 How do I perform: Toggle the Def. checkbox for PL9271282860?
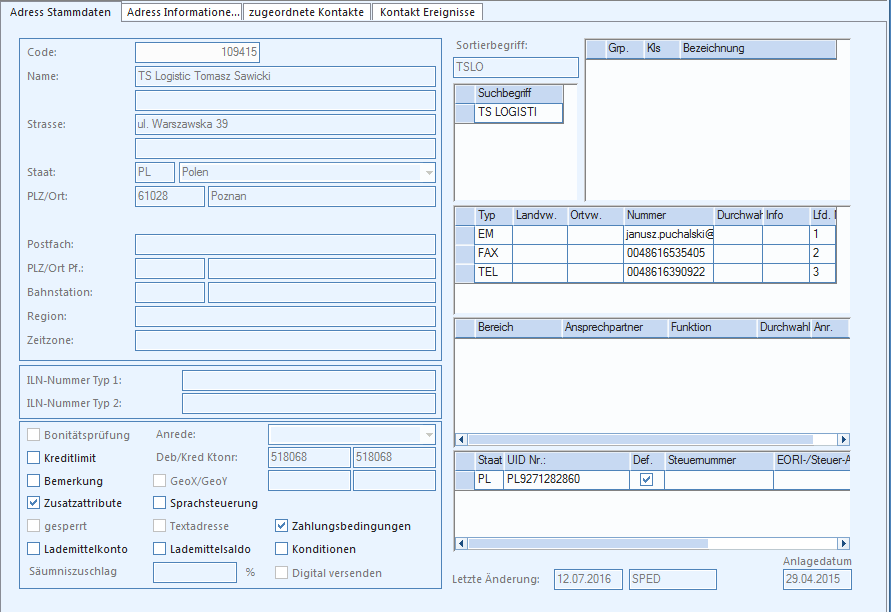coord(646,480)
